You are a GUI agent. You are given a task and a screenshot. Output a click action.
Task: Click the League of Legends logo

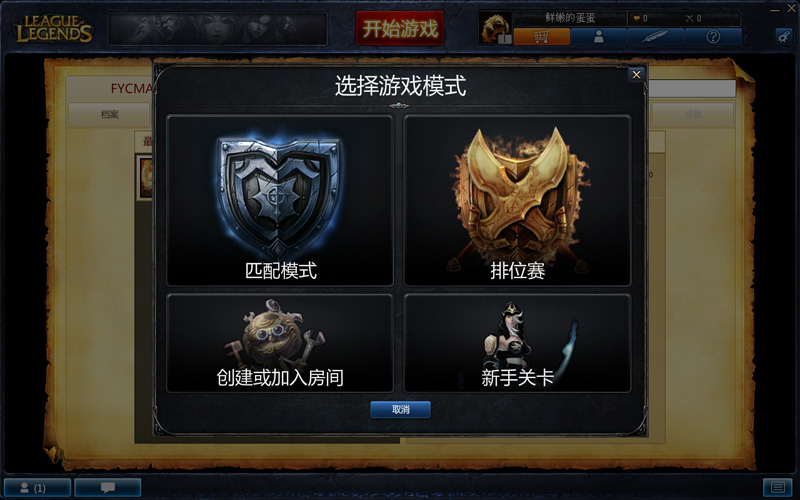click(54, 29)
